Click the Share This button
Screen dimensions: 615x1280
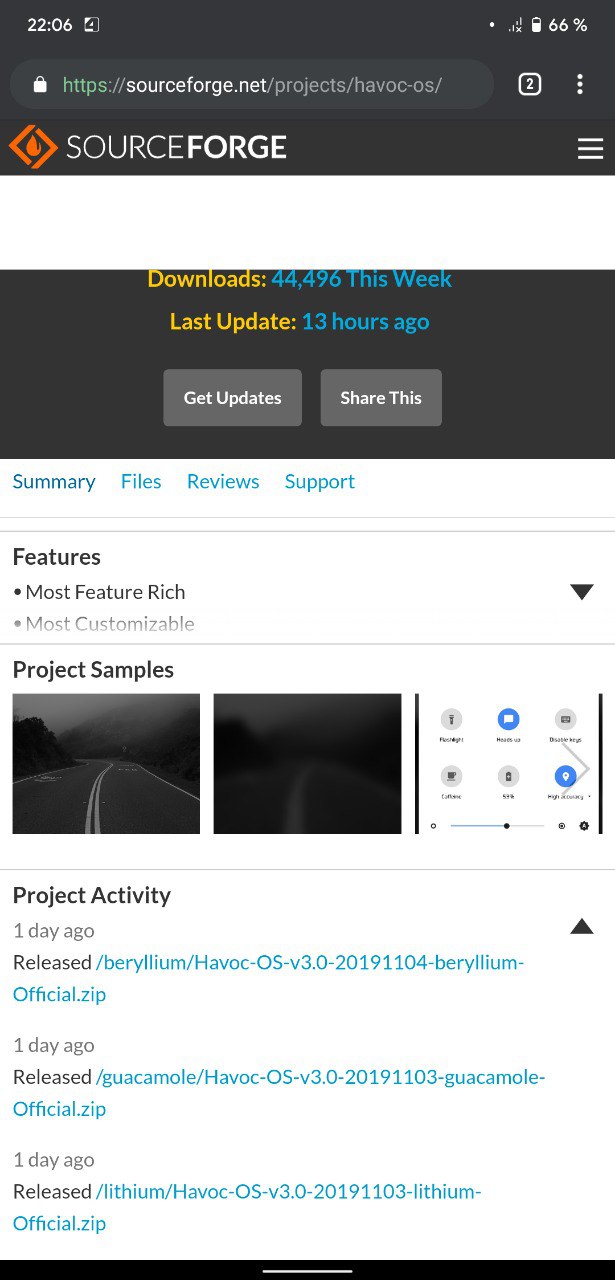(381, 398)
